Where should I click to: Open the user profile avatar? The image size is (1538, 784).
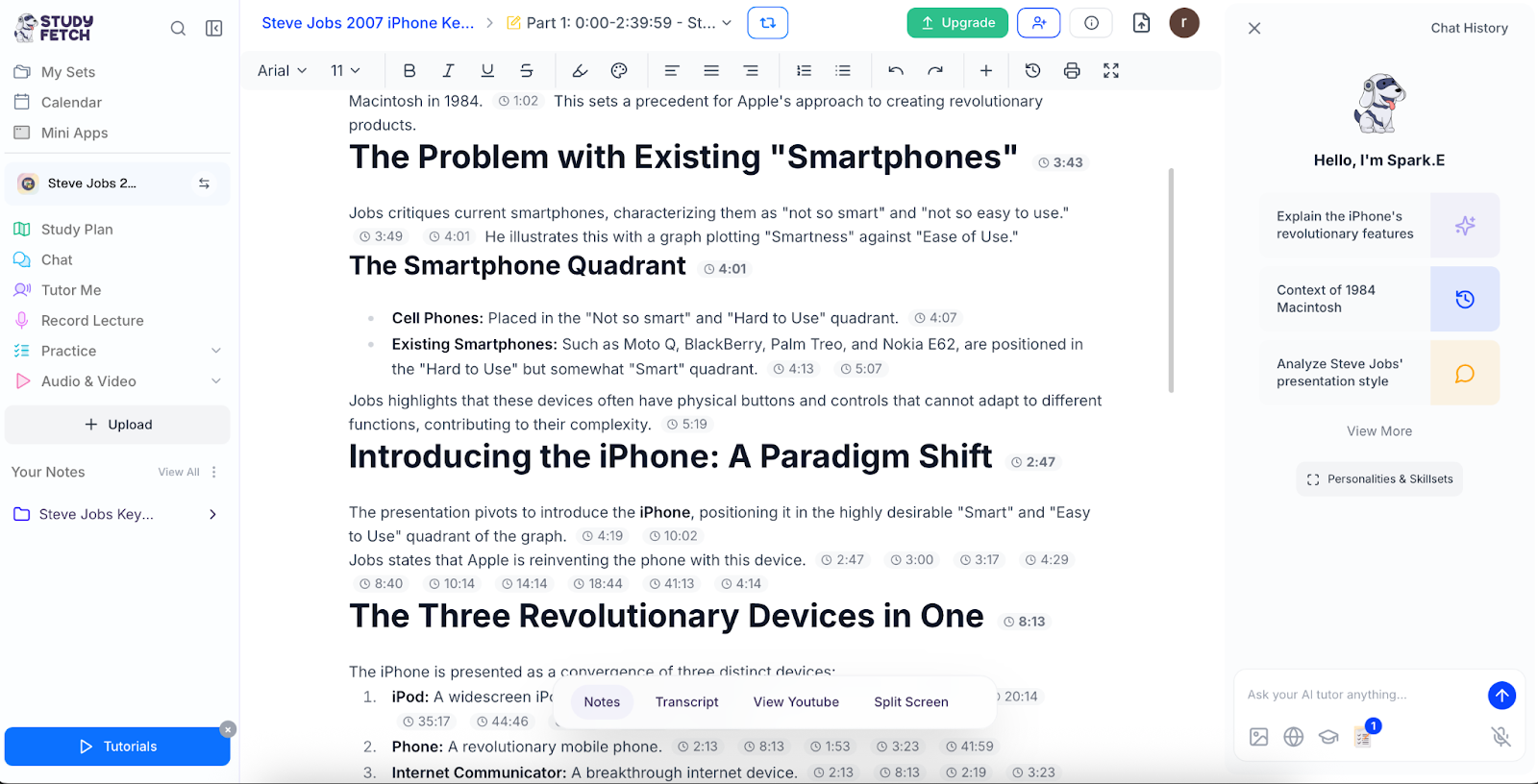[1184, 23]
